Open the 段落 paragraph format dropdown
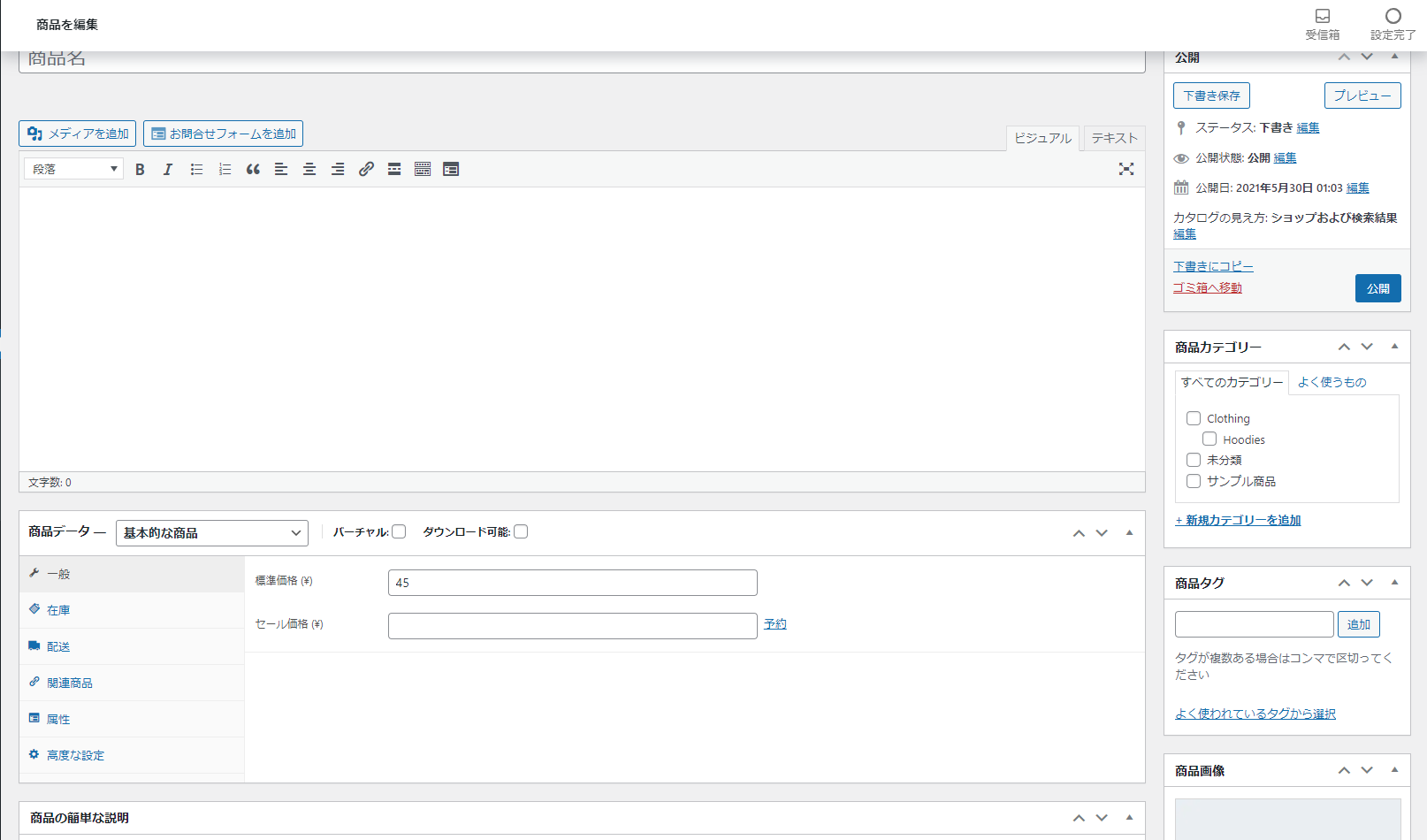 coord(73,169)
